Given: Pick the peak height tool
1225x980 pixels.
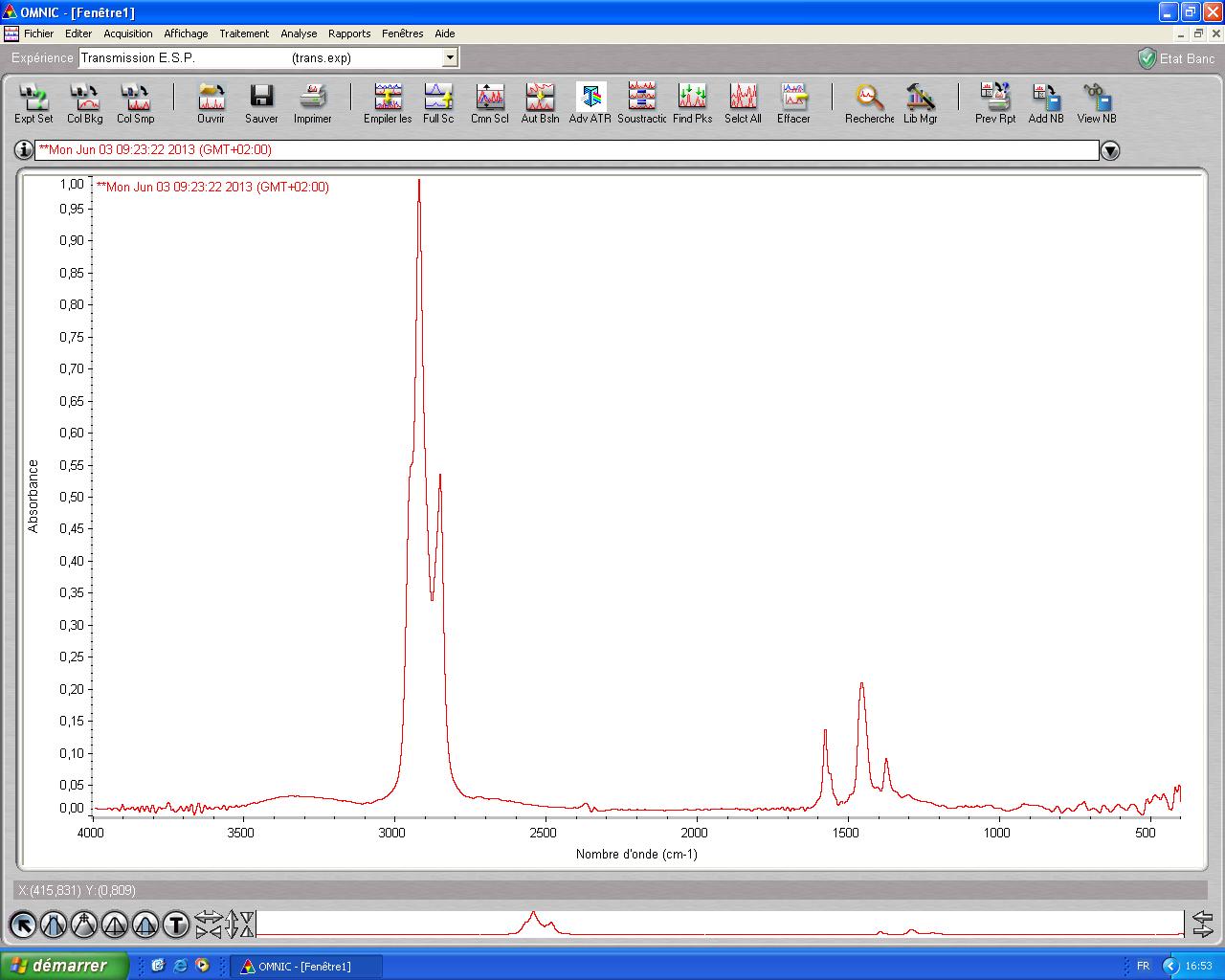Looking at the screenshot, I should pos(115,924).
